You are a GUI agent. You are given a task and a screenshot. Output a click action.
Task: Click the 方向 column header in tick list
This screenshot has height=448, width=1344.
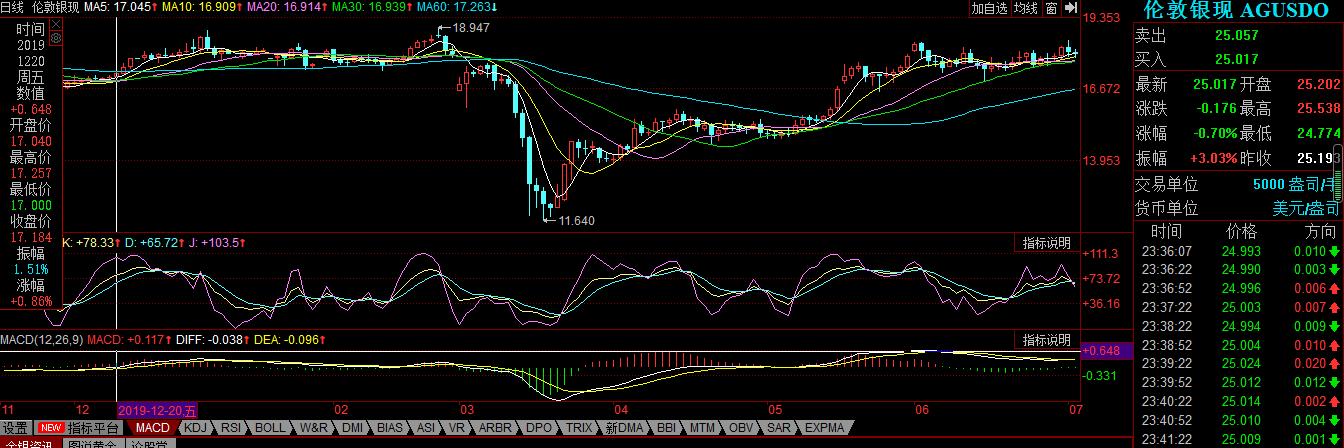[1319, 231]
